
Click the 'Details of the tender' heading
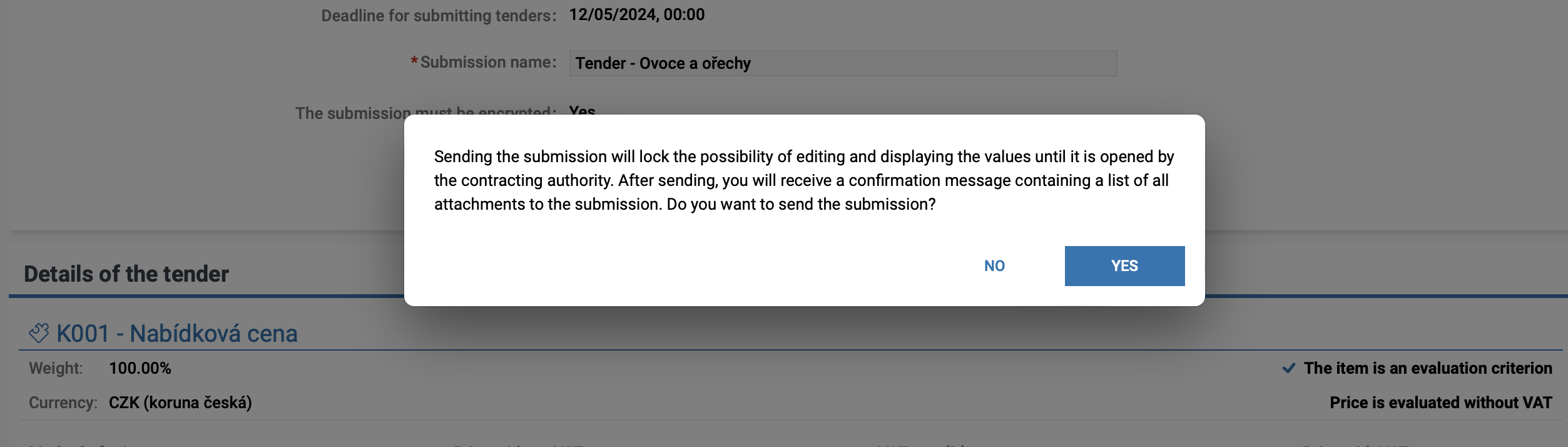click(x=126, y=274)
